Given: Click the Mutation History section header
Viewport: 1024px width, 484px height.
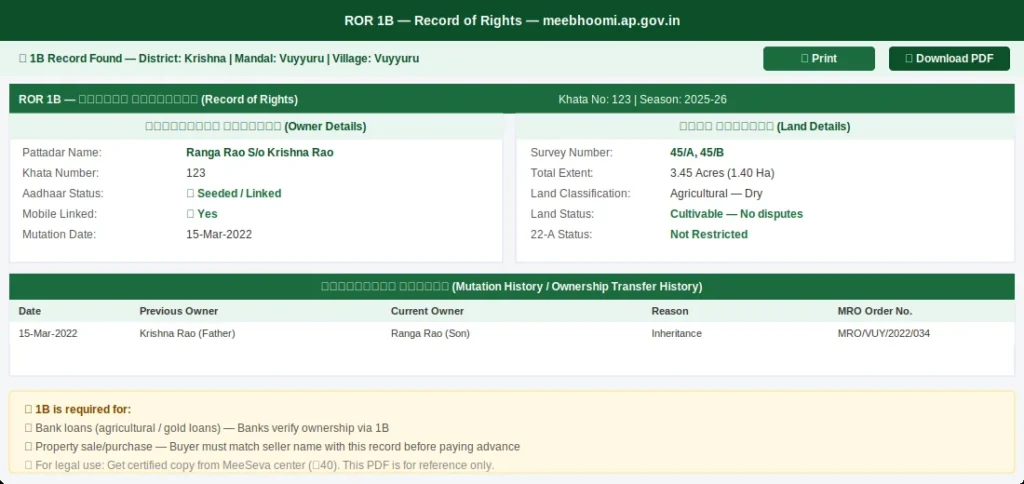Looking at the screenshot, I should tap(511, 286).
